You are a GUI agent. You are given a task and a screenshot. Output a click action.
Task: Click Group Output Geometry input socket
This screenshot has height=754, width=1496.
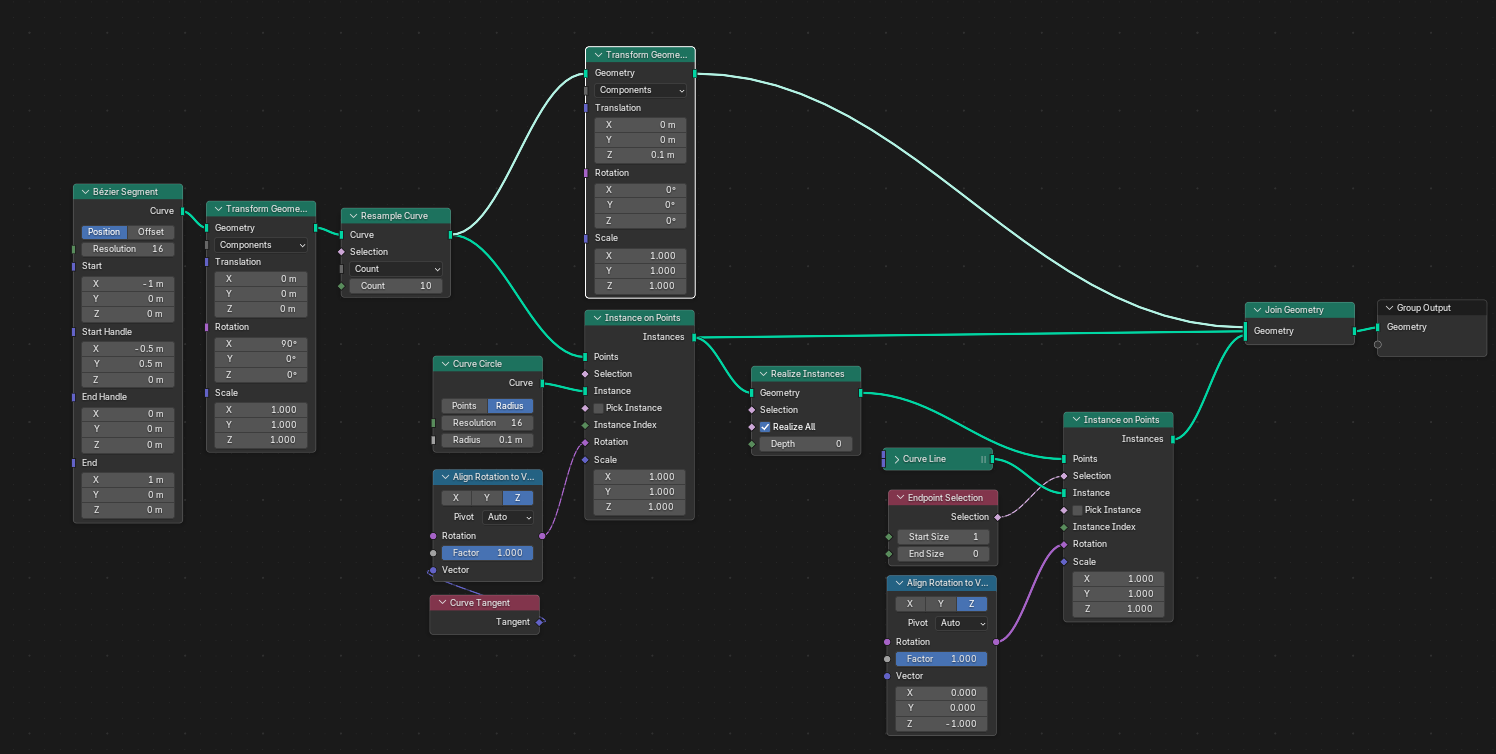point(1377,327)
